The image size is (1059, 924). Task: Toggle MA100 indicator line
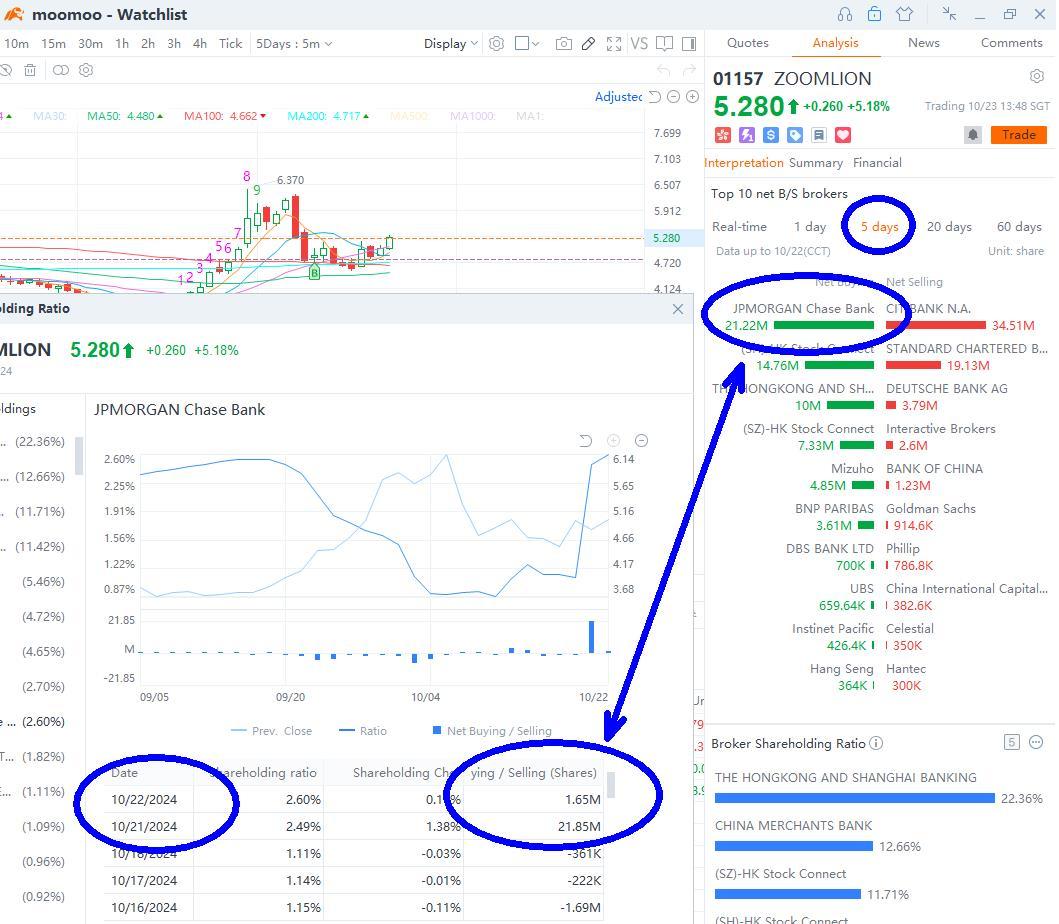[x=225, y=116]
